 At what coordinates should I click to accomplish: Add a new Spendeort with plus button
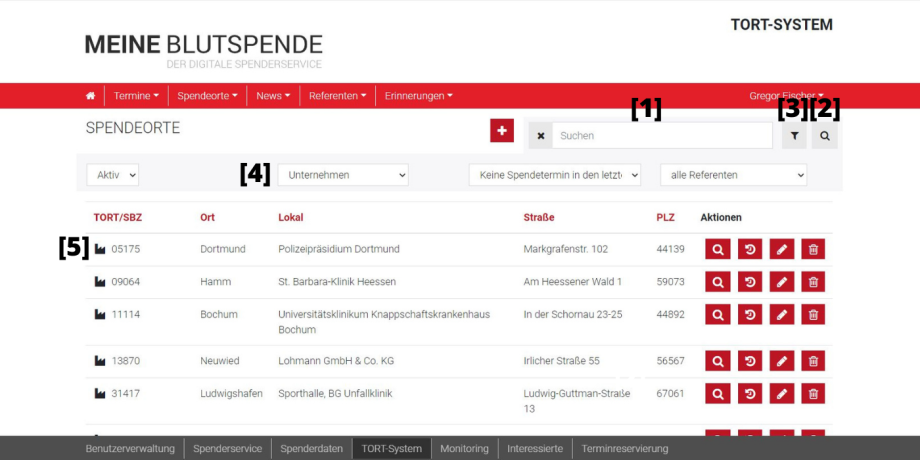[x=502, y=130]
